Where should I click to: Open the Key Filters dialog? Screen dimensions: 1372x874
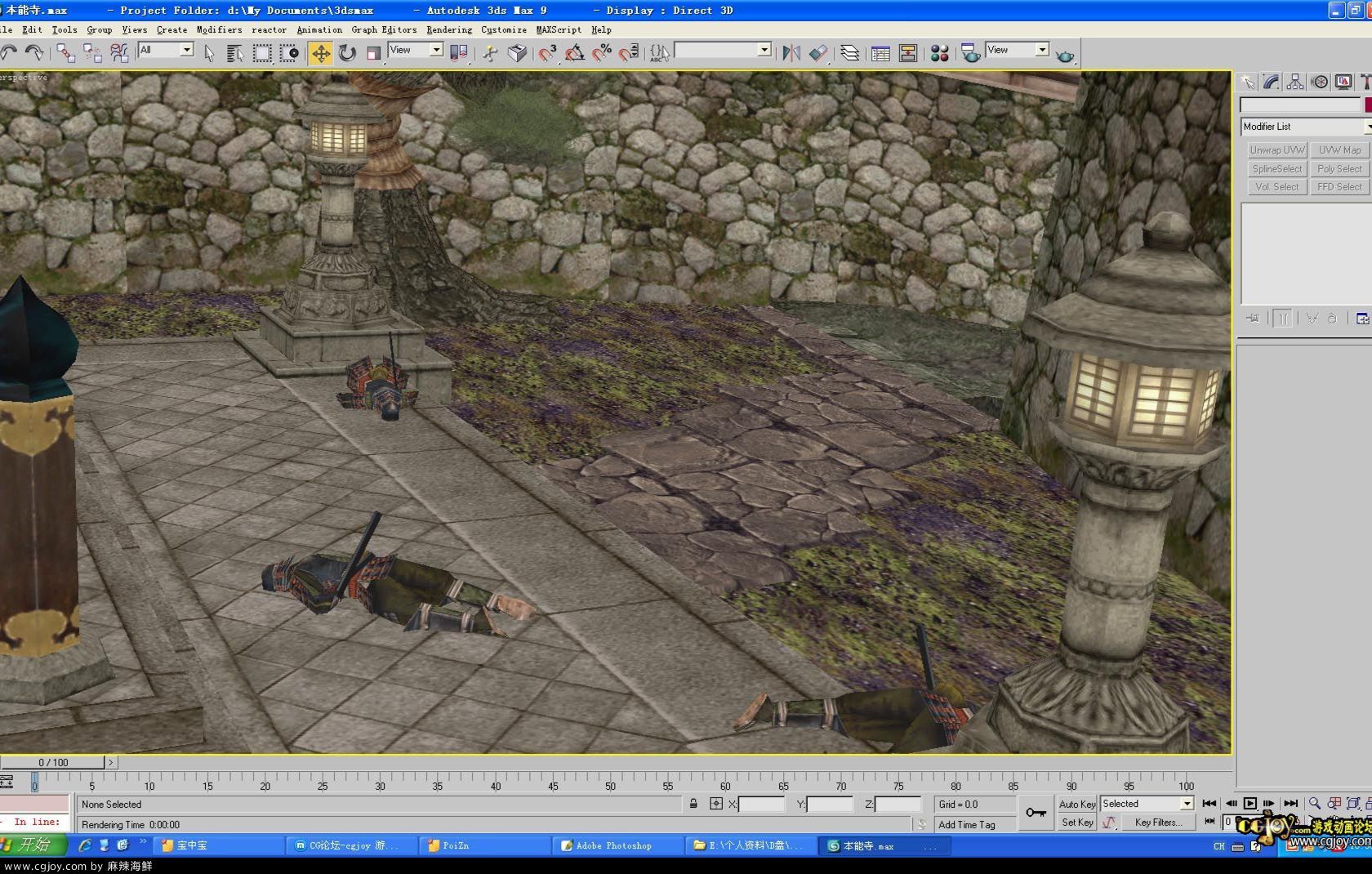point(1158,823)
